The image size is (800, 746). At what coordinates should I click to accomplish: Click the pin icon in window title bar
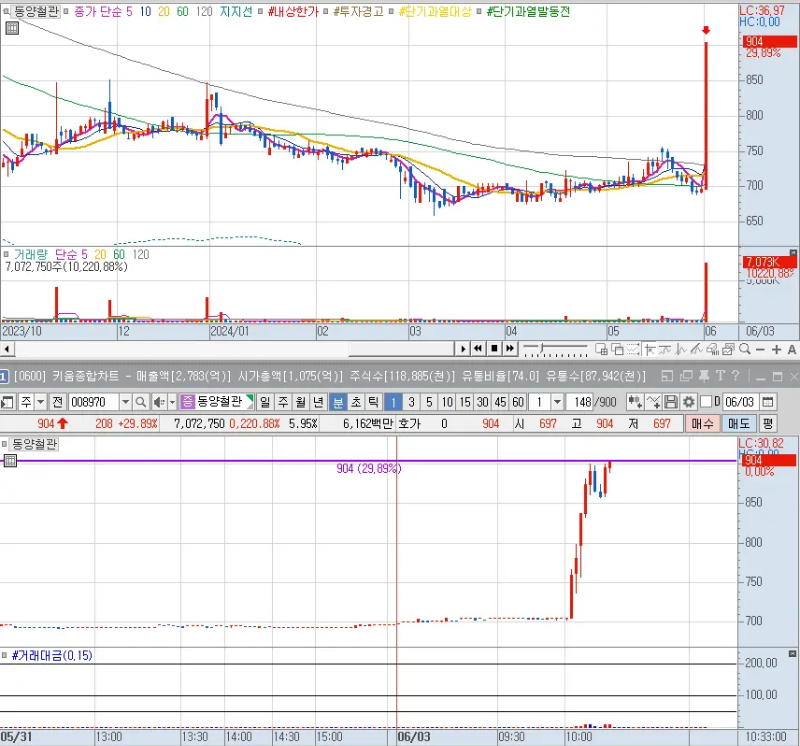click(704, 376)
